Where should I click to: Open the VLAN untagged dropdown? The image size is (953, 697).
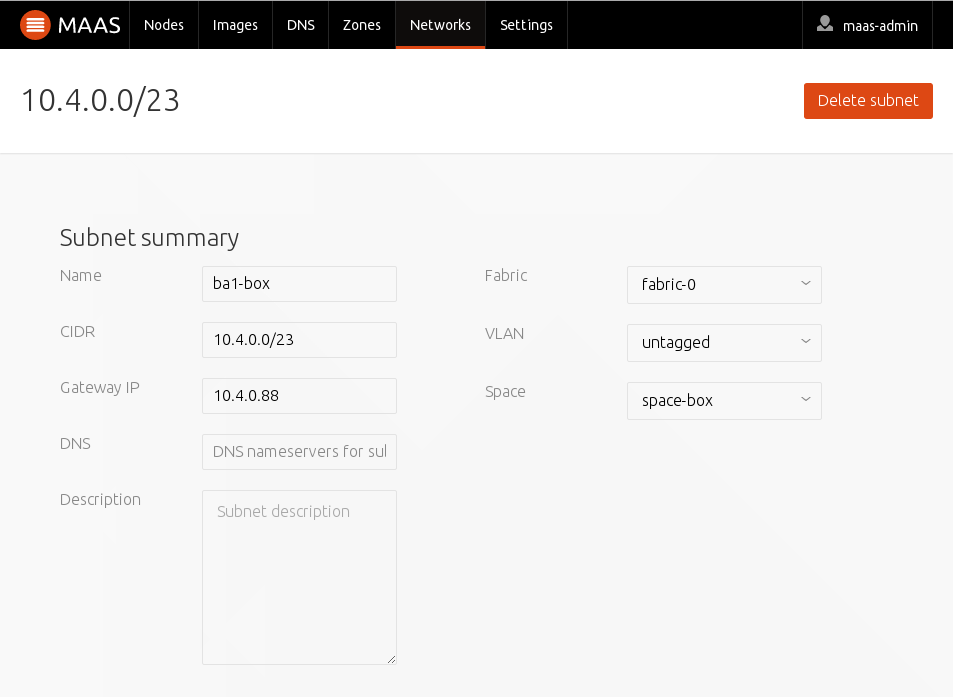click(x=724, y=343)
